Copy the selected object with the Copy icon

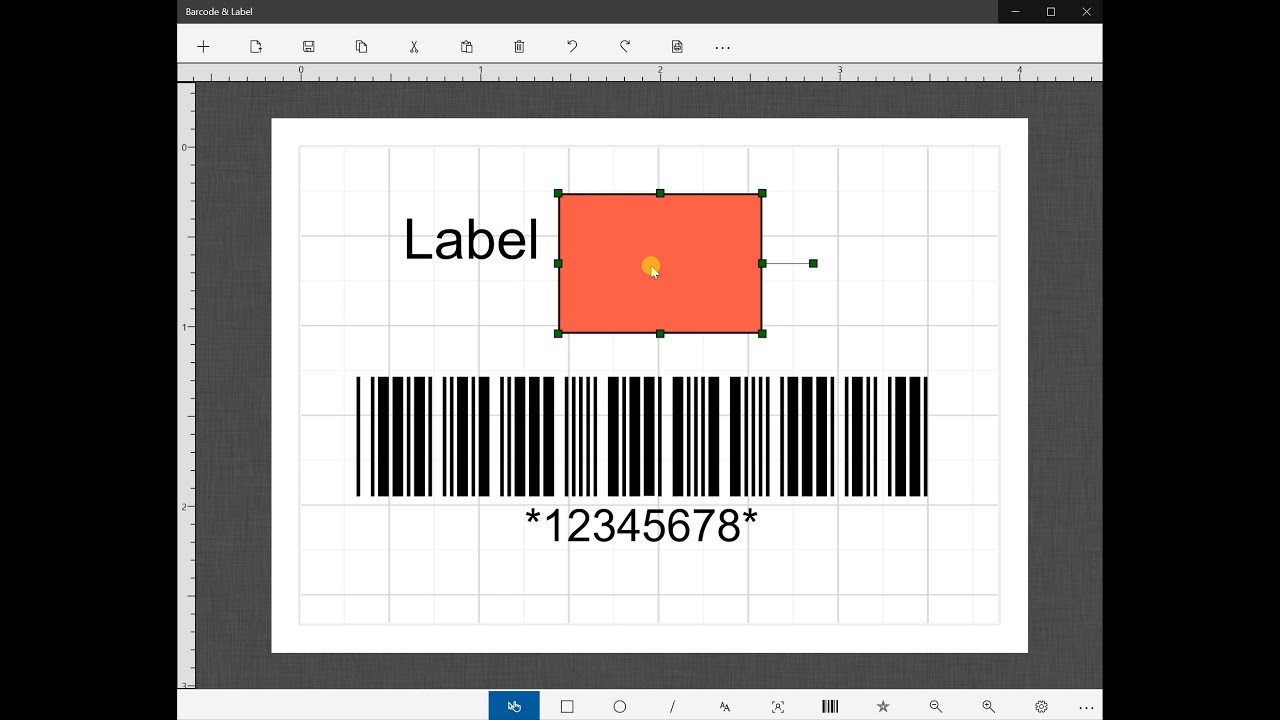tap(361, 47)
